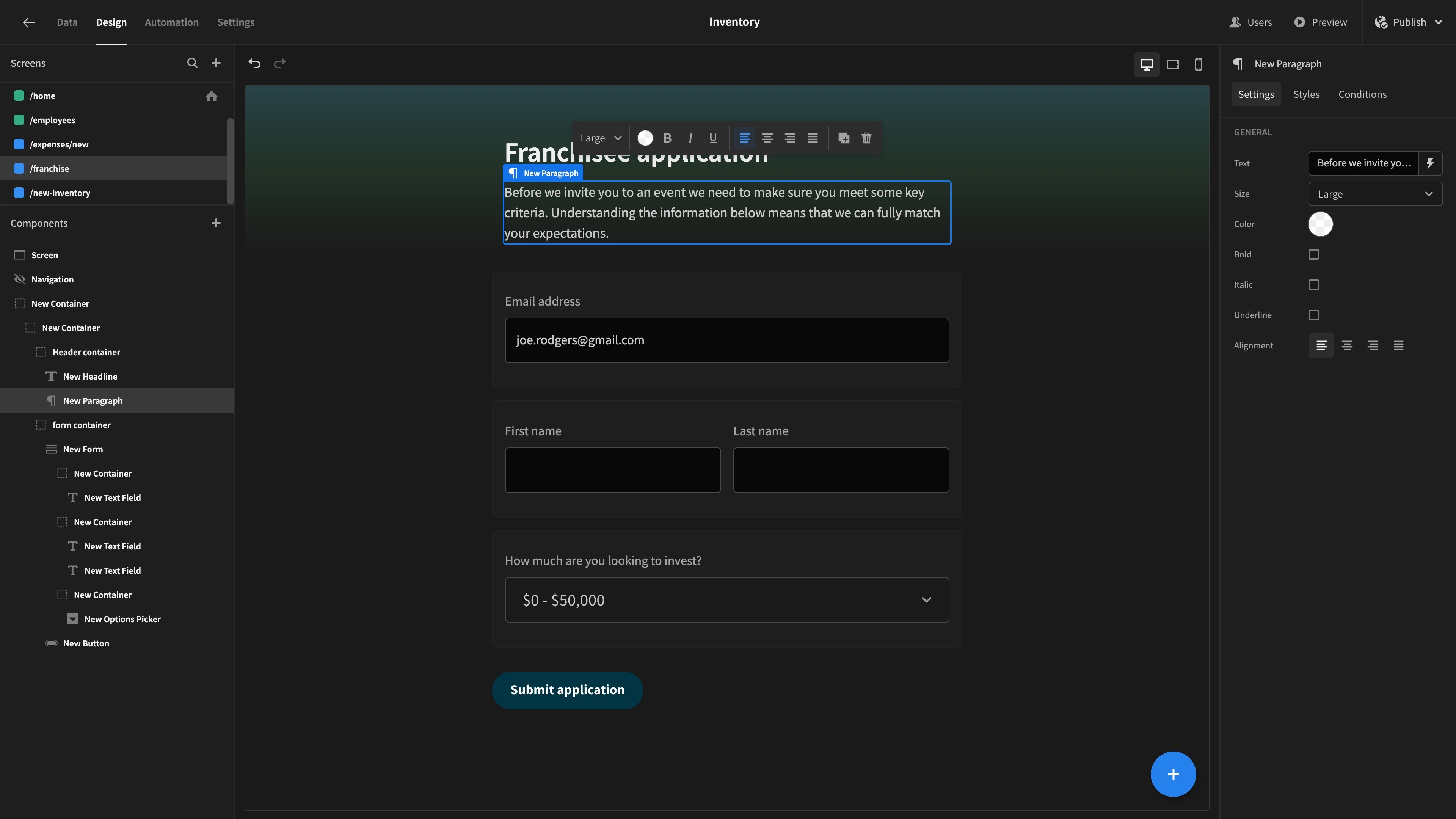Switch to the Styles tab
This screenshot has height=819, width=1456.
pos(1305,94)
